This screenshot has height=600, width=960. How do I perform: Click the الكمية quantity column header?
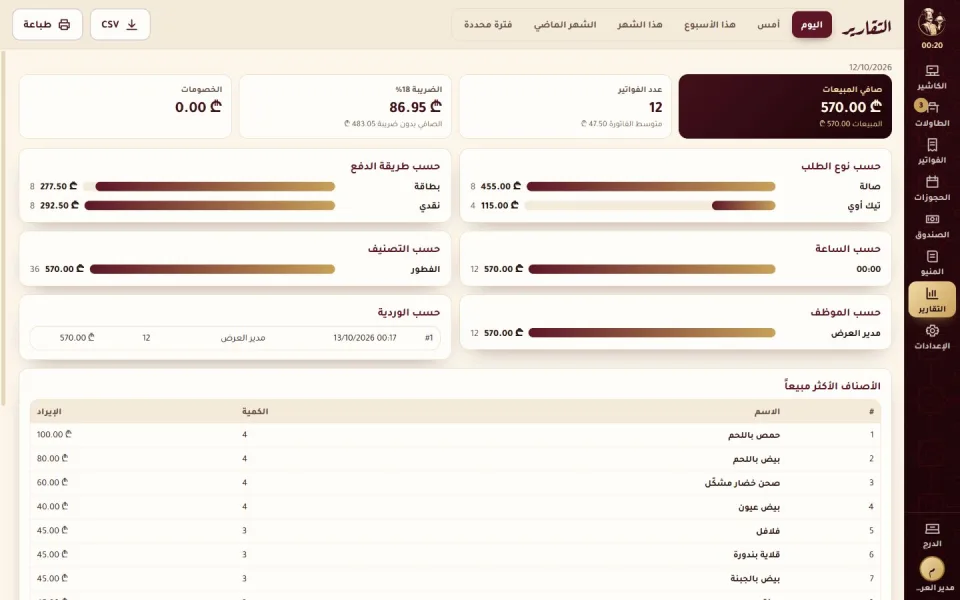click(255, 411)
